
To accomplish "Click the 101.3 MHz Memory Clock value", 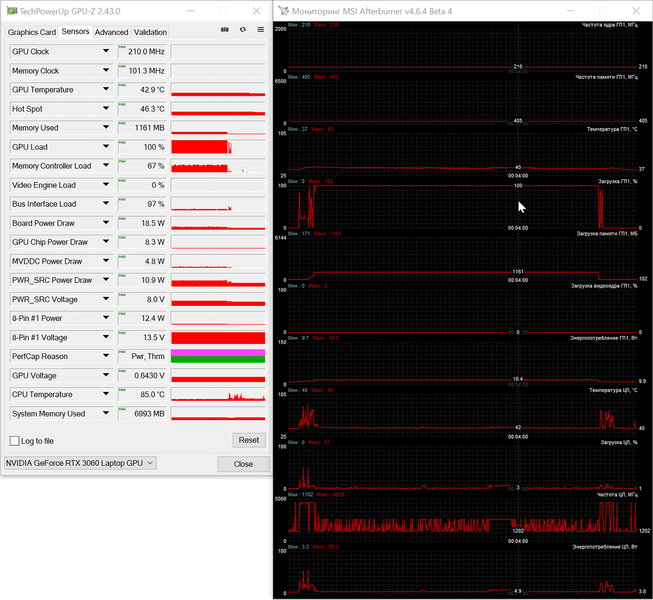I will coord(142,70).
